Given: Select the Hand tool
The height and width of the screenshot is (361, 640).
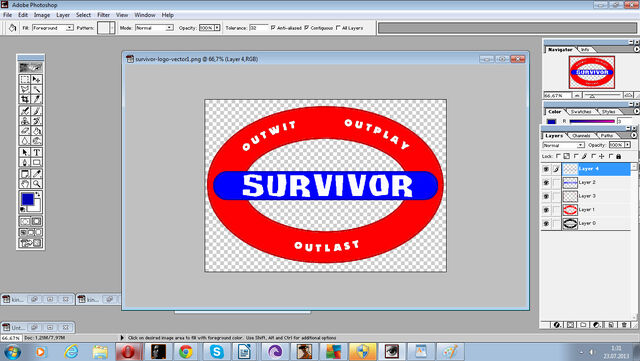Looking at the screenshot, I should coord(25,184).
